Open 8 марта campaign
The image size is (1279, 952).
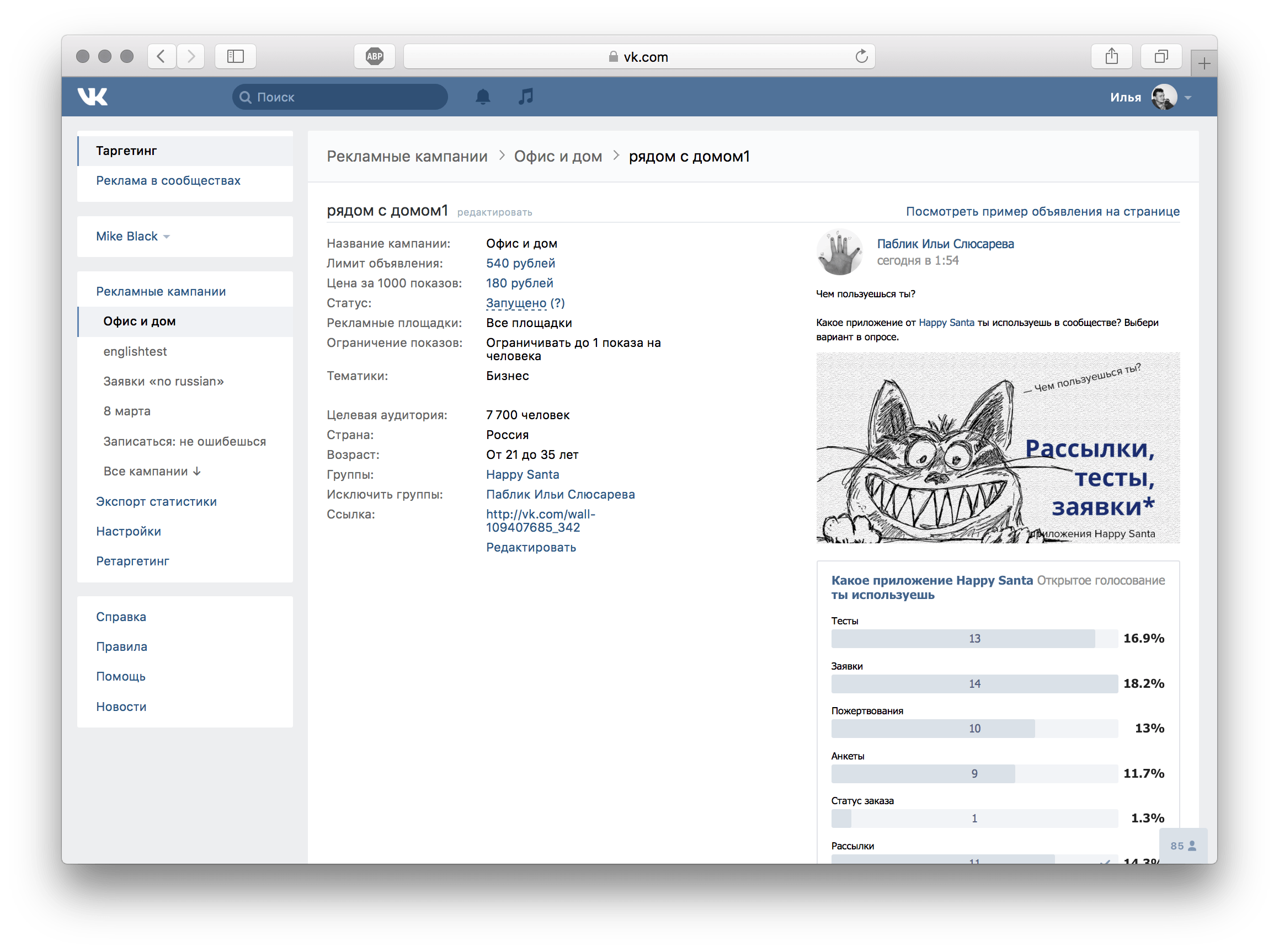pyautogui.click(x=127, y=411)
